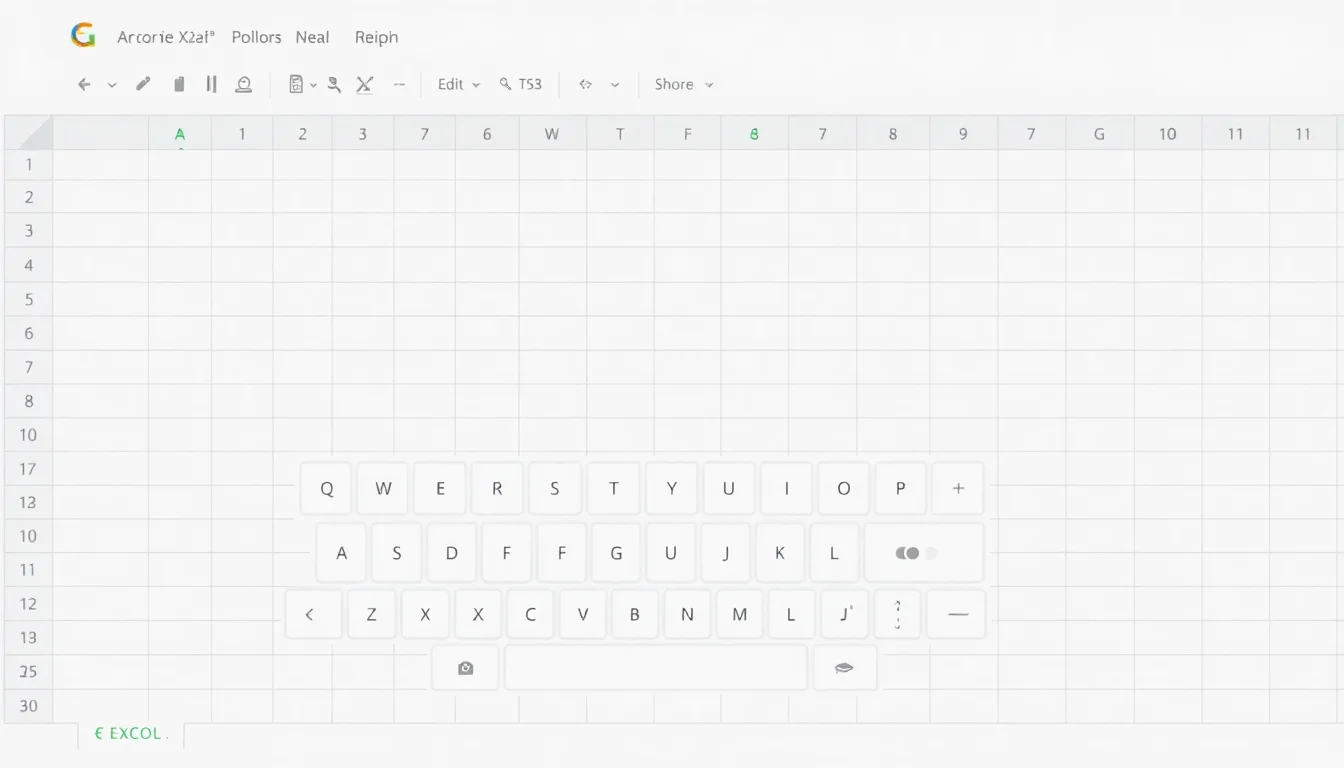Viewport: 1344px width, 768px height.
Task: Select the row header labeled 25
Action: coord(28,672)
